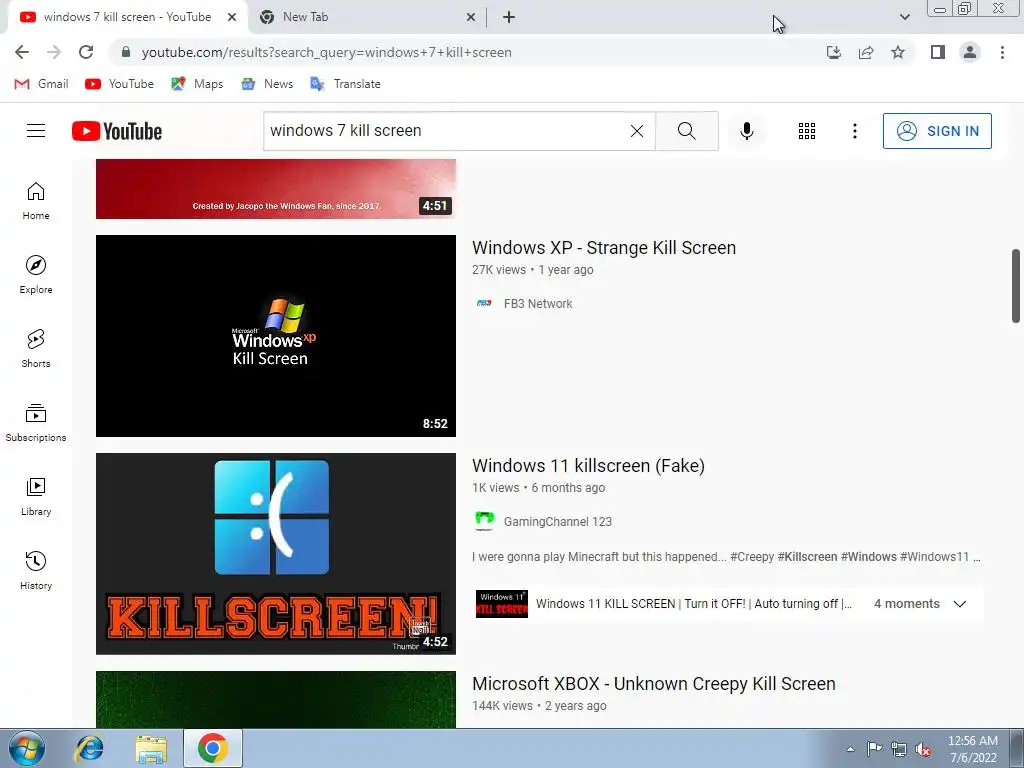Screen dimensions: 1024x768
Task: Open the News bookmark
Action: click(268, 84)
